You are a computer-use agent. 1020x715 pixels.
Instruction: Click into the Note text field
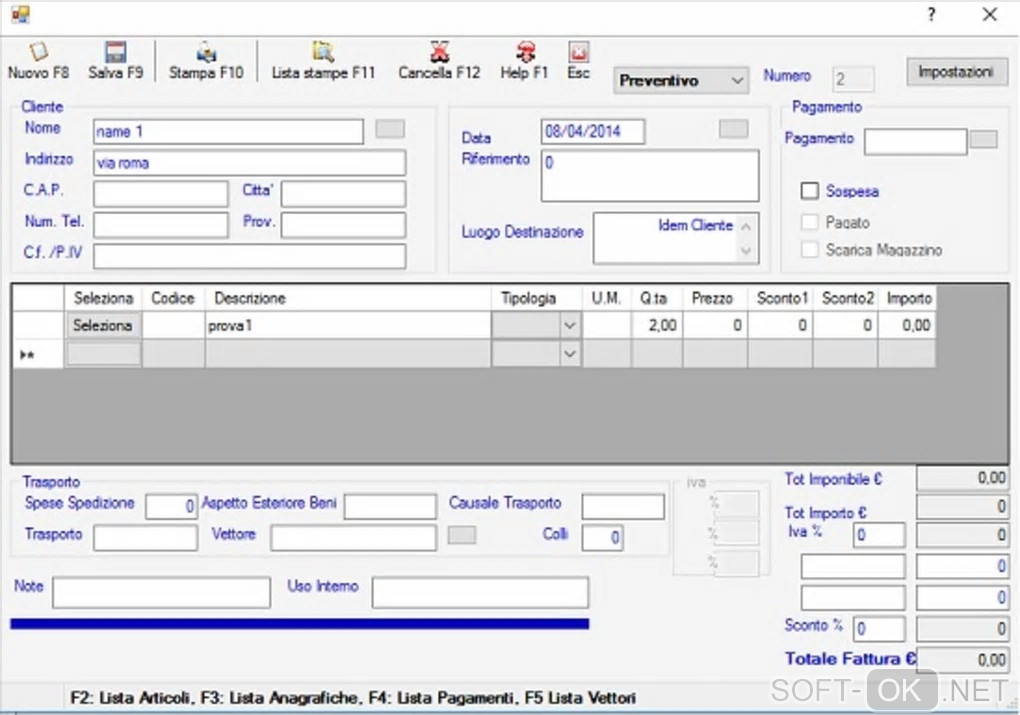(x=161, y=592)
